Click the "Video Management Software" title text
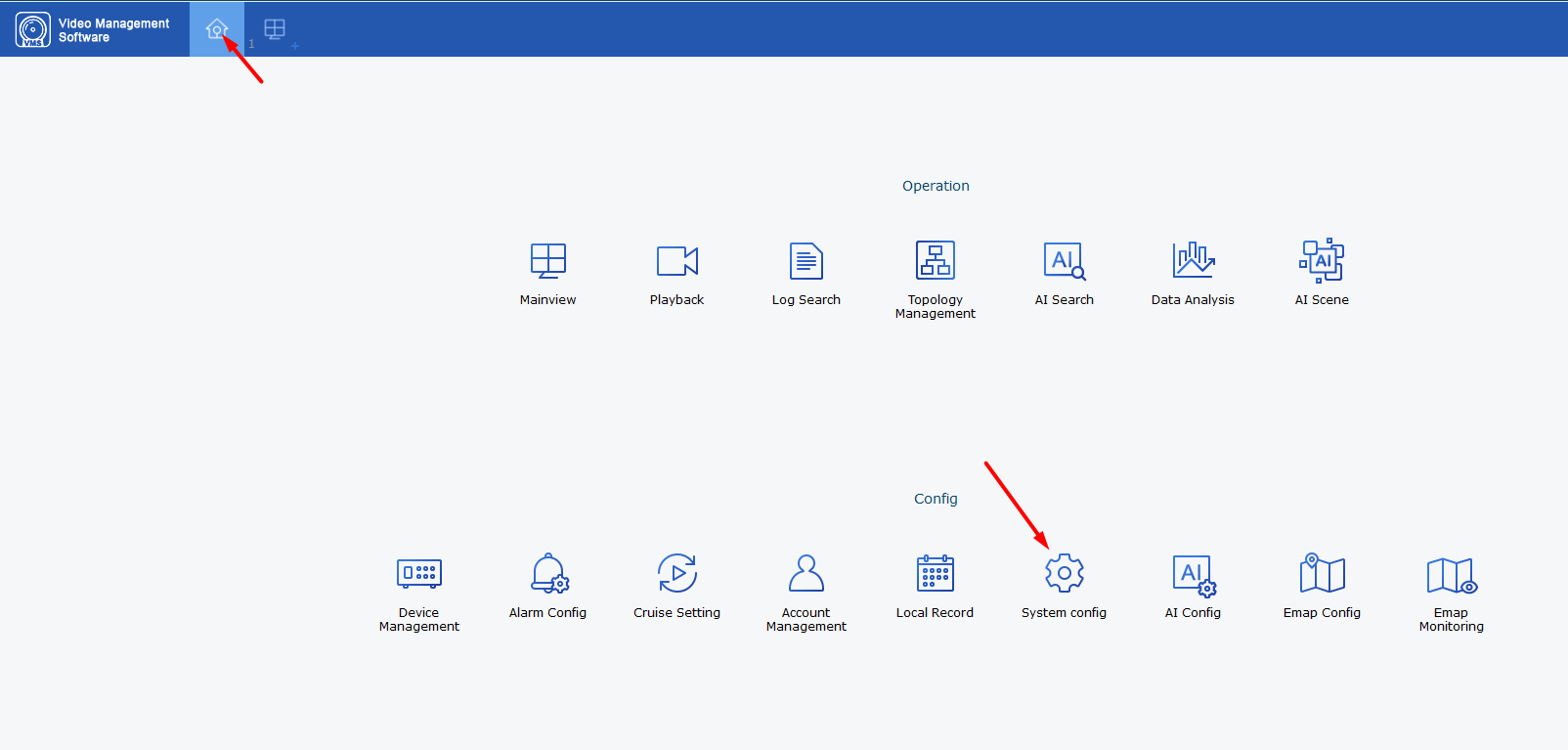 tap(113, 30)
